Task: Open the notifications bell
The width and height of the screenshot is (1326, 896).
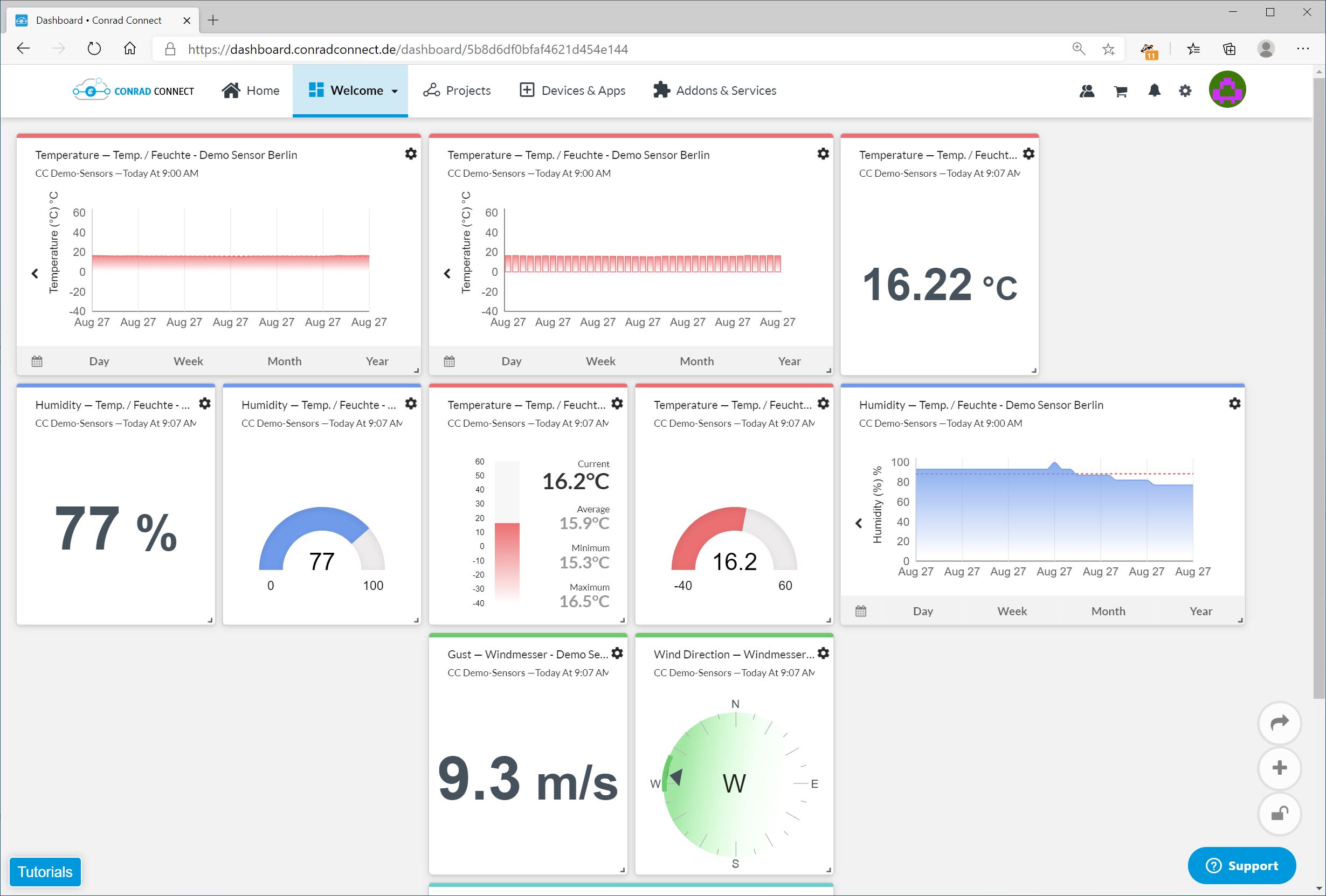Action: click(1154, 91)
